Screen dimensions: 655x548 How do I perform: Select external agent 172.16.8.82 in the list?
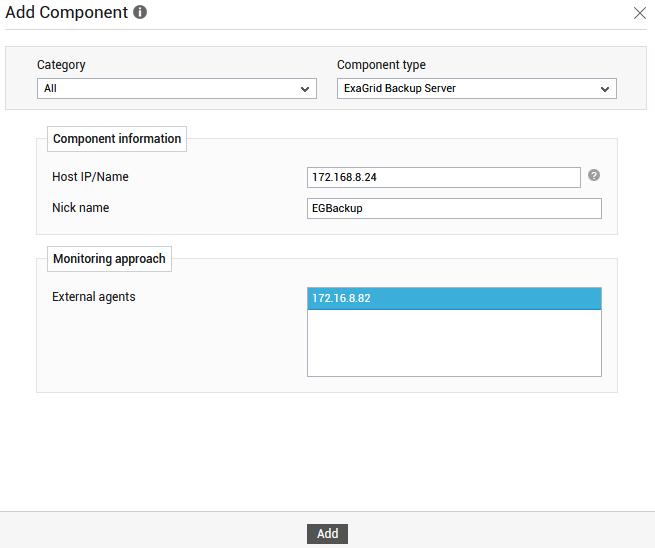click(454, 298)
